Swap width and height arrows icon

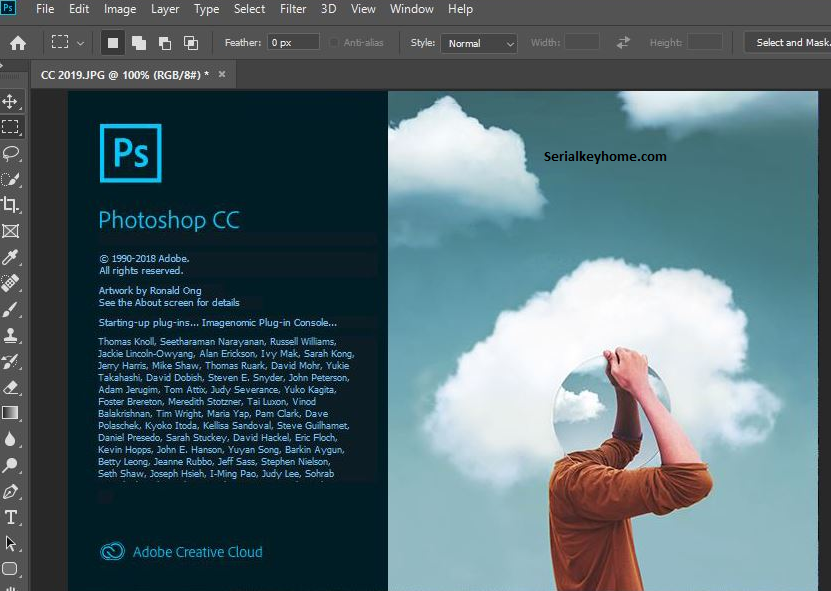pyautogui.click(x=623, y=42)
